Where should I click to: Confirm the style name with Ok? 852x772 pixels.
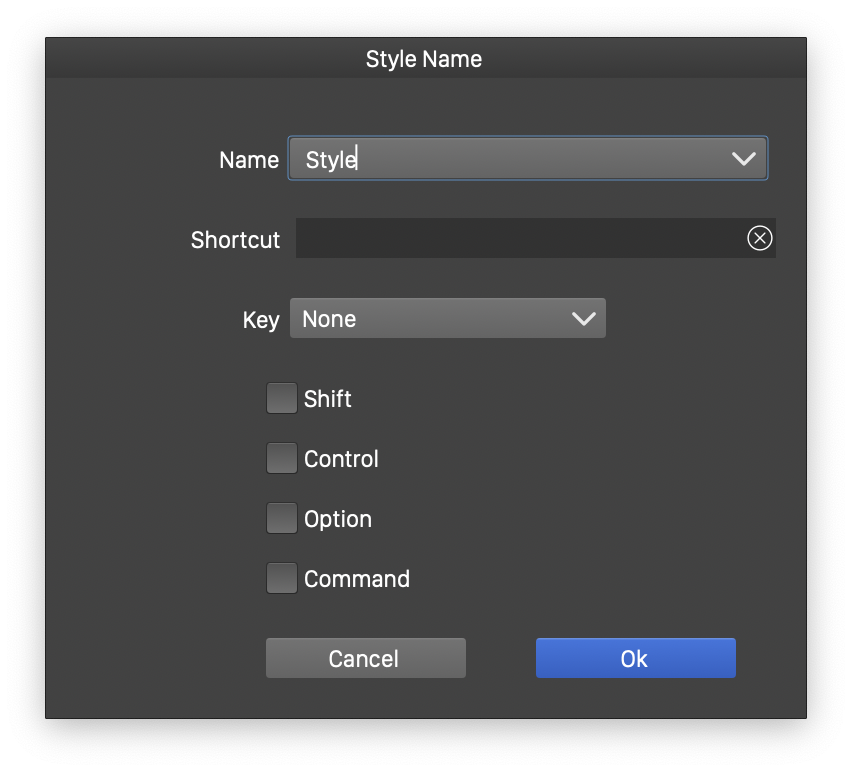(x=635, y=658)
